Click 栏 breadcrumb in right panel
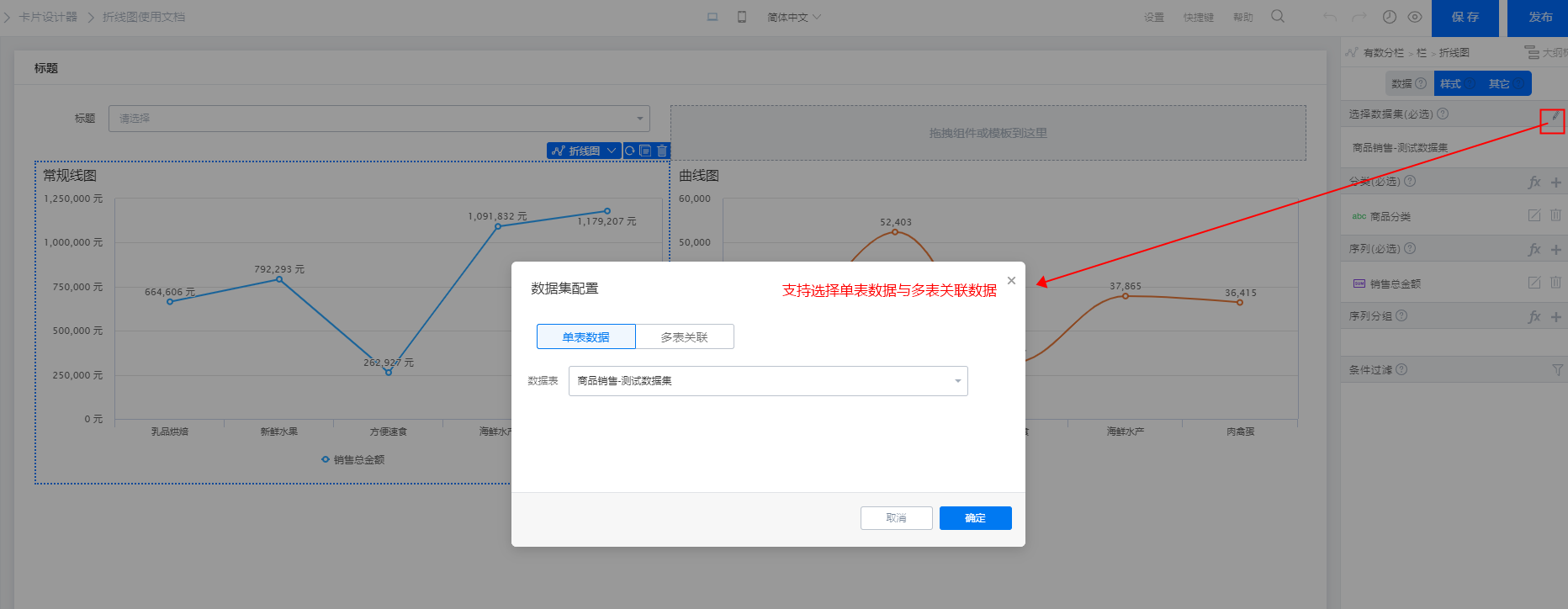Screen dimensions: 1568x609 (x=1422, y=53)
